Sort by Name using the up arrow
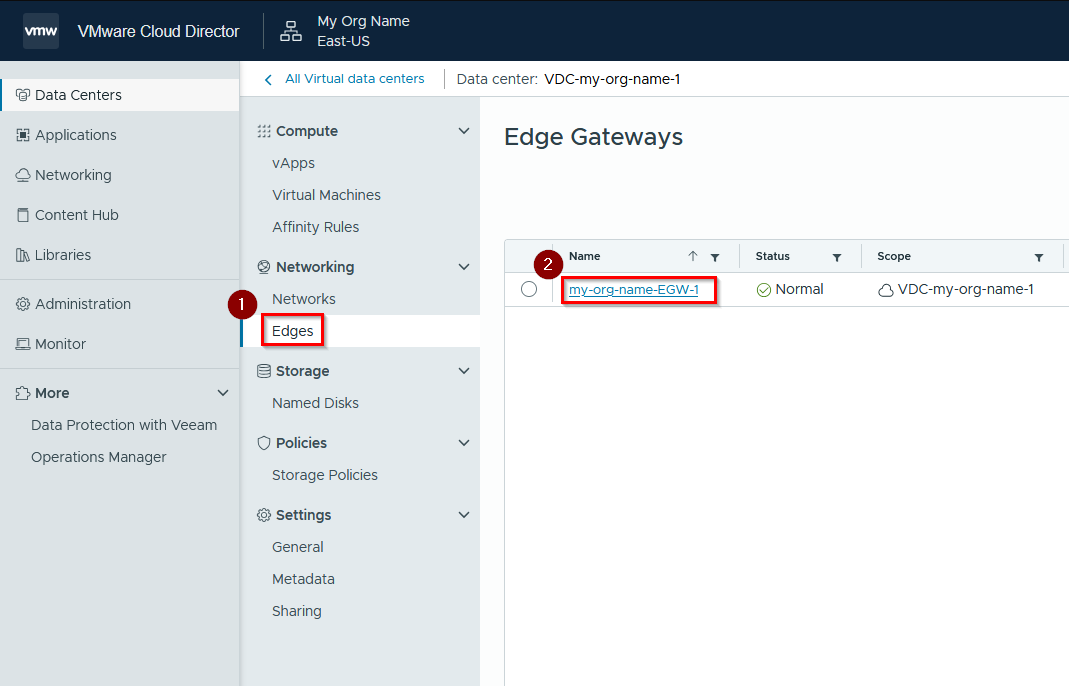 [693, 256]
